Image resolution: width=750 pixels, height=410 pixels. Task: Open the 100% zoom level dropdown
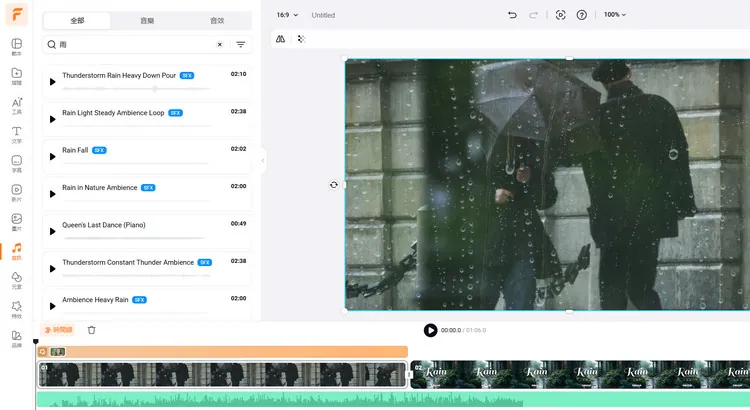coord(614,15)
